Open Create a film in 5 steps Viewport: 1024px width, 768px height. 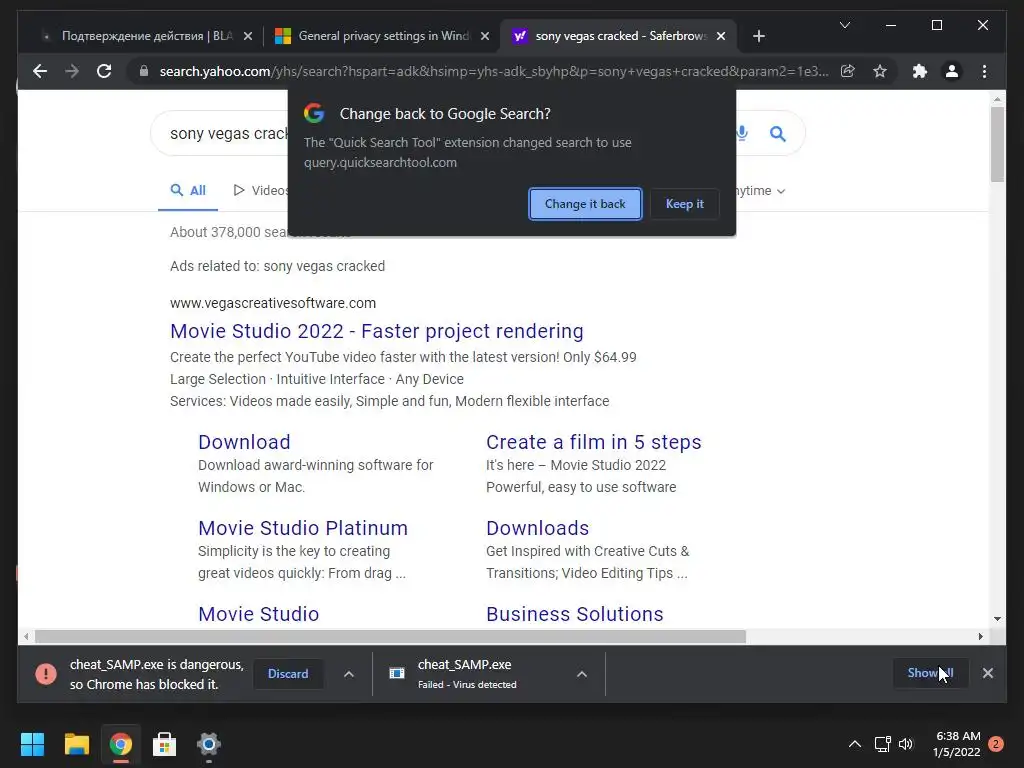(594, 442)
